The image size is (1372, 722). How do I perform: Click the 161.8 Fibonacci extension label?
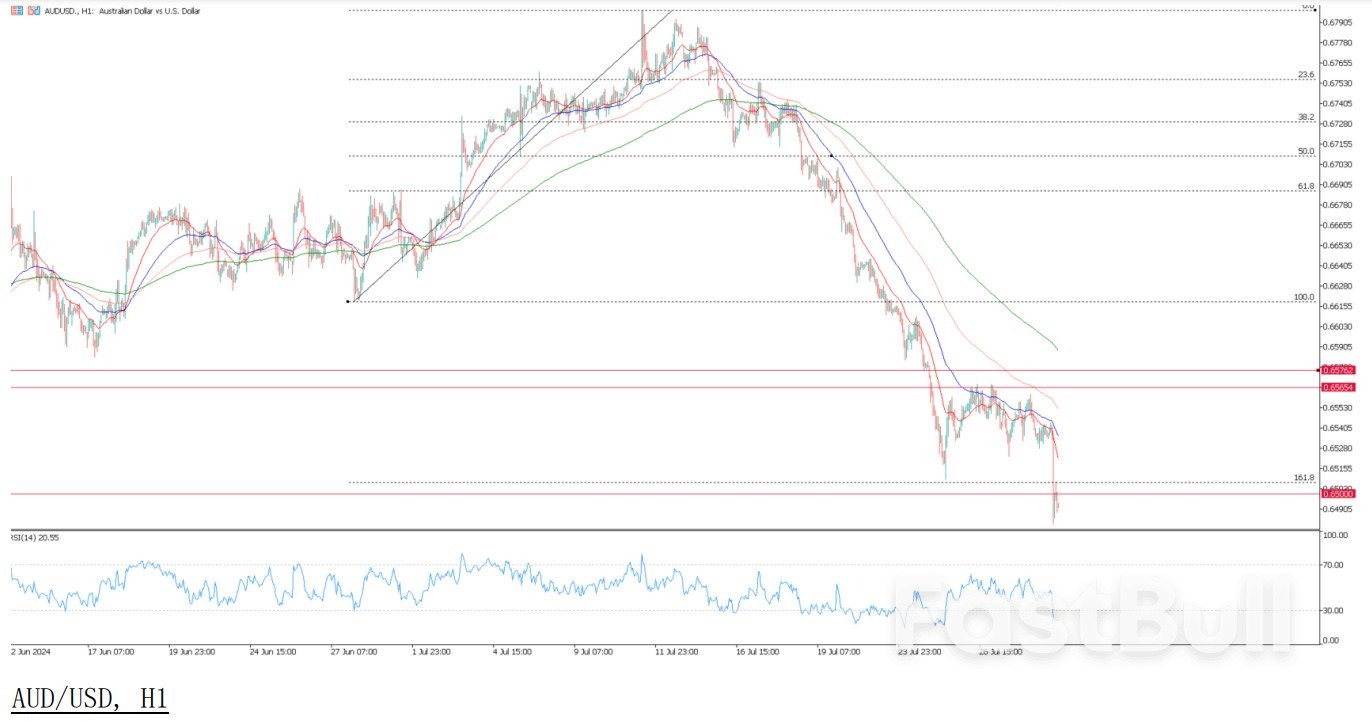(1303, 478)
